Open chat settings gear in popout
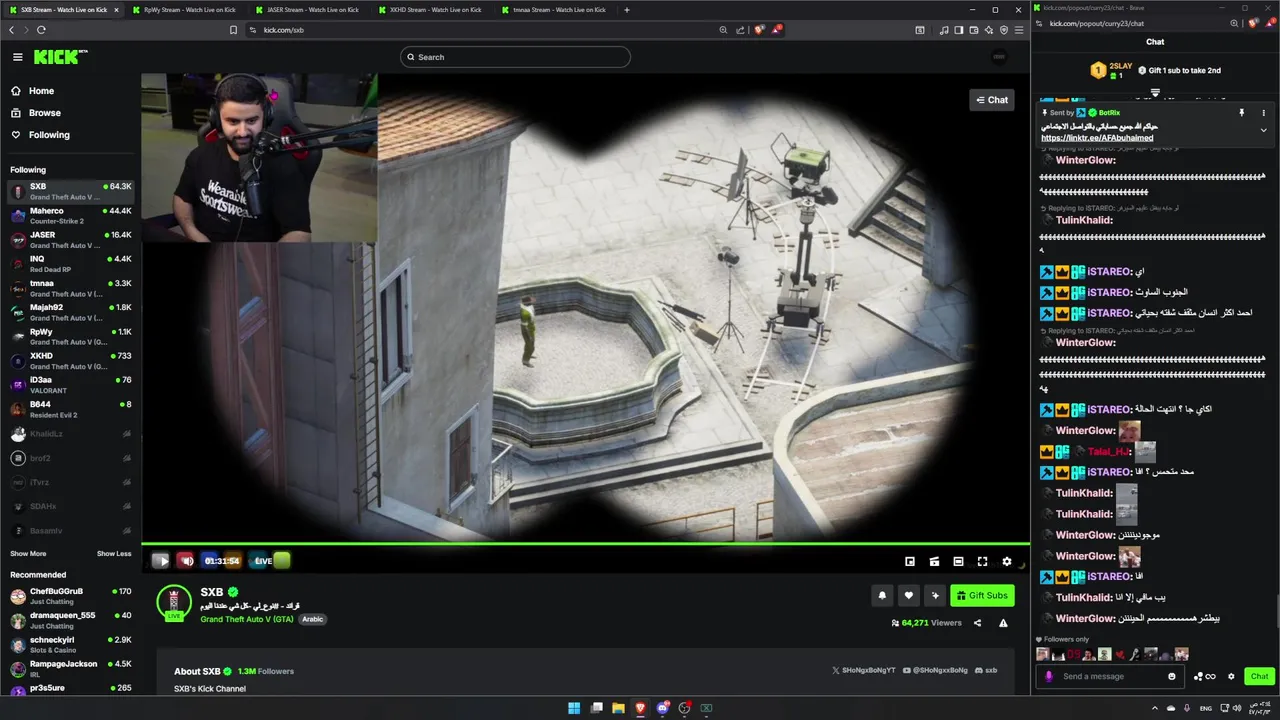Image resolution: width=1280 pixels, height=720 pixels. (1231, 676)
